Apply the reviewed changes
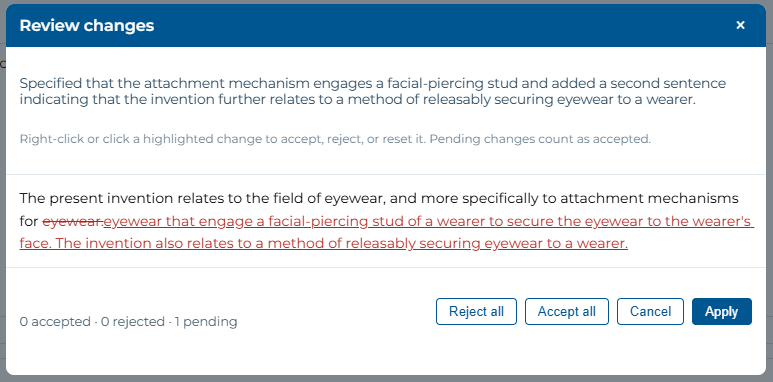The image size is (773, 382). (722, 312)
